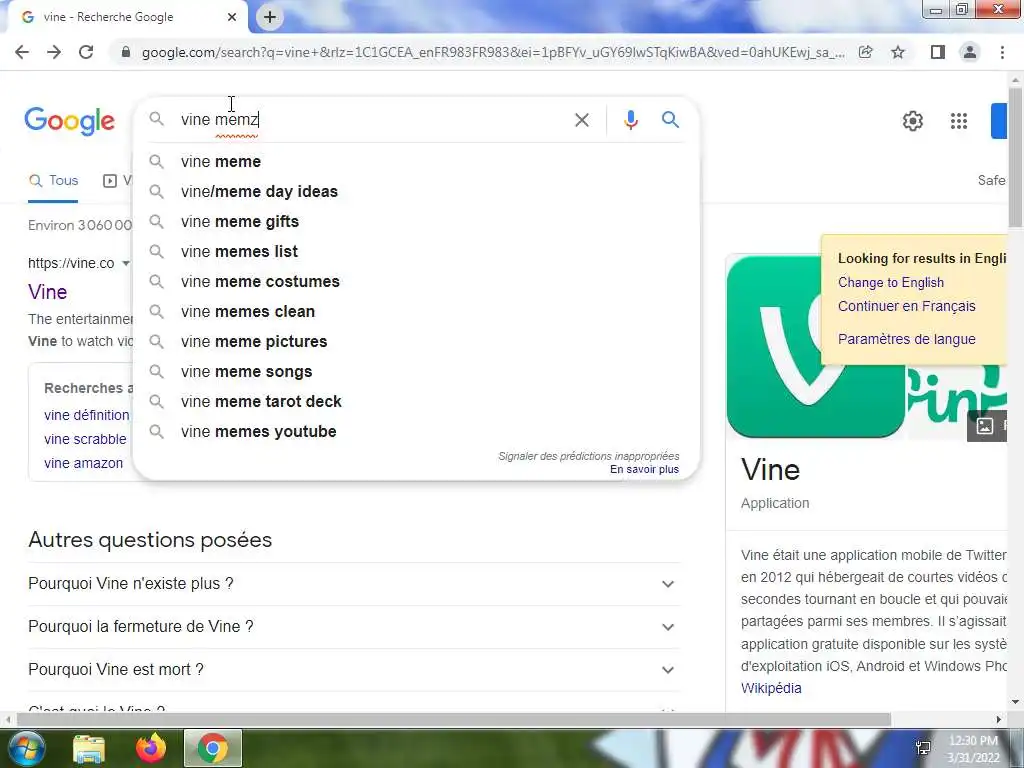Open a new Chrome tab with plus button
Screen dimensions: 1024x768
point(270,17)
